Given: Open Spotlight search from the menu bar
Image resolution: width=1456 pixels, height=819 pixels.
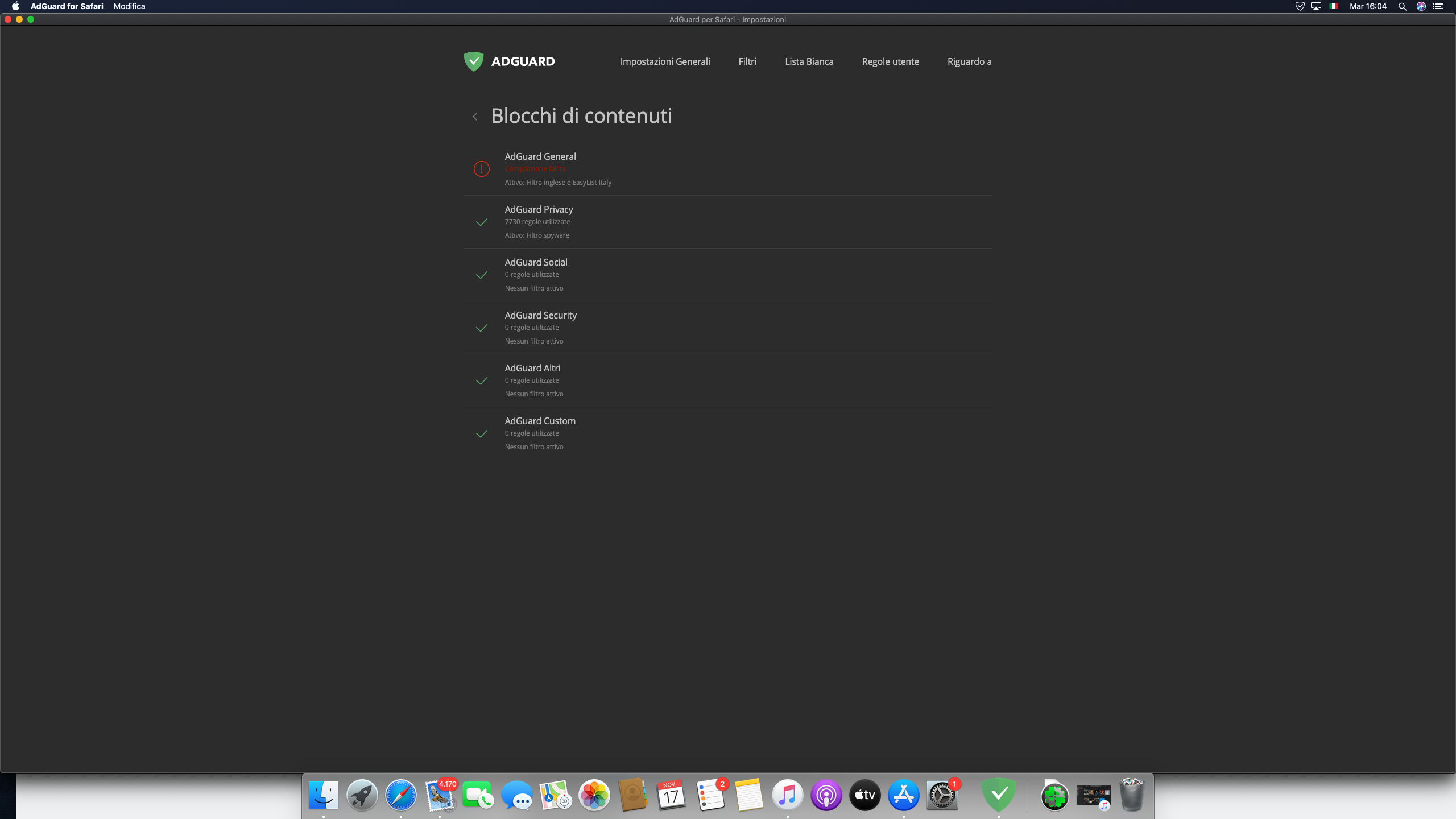Looking at the screenshot, I should click(1403, 6).
